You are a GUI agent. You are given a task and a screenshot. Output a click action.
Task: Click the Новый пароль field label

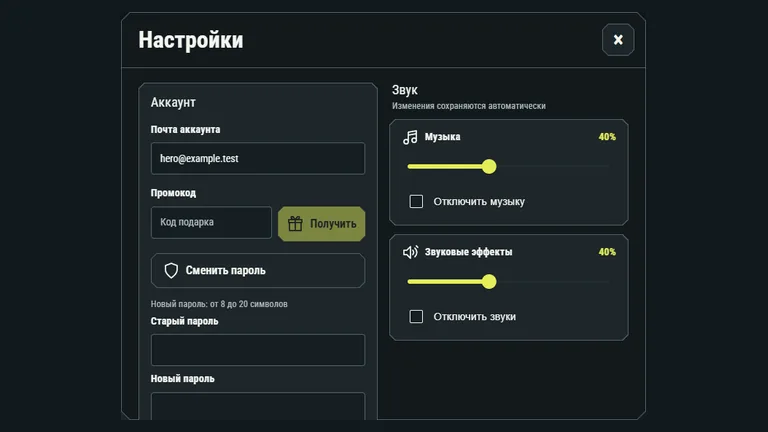(x=182, y=379)
